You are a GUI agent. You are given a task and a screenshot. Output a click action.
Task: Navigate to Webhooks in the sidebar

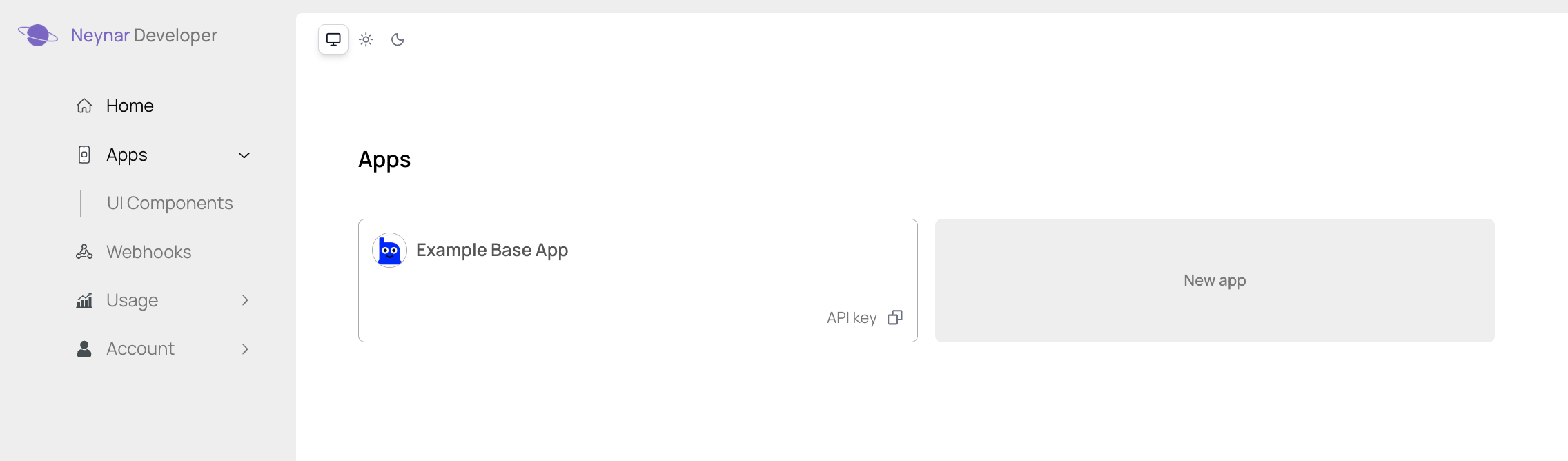click(x=148, y=251)
